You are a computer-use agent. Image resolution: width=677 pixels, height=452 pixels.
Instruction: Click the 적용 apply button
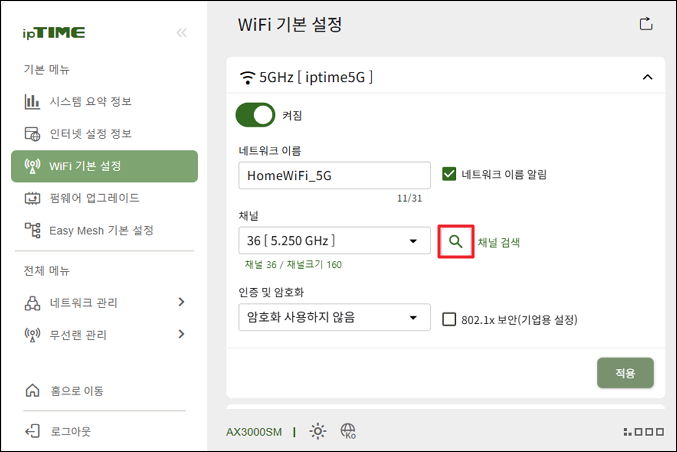click(x=625, y=373)
